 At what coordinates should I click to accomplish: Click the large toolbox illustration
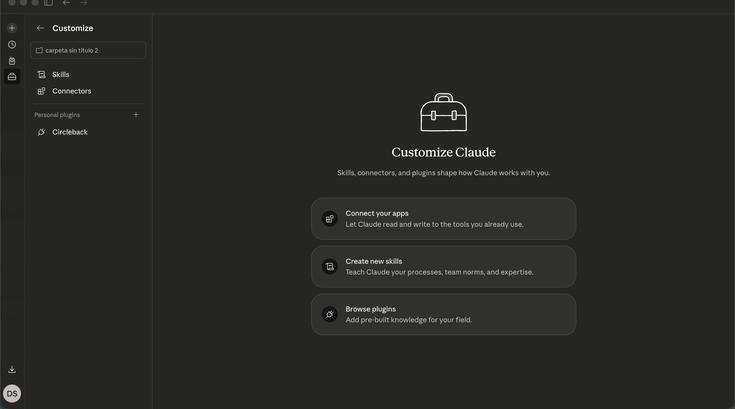443,112
